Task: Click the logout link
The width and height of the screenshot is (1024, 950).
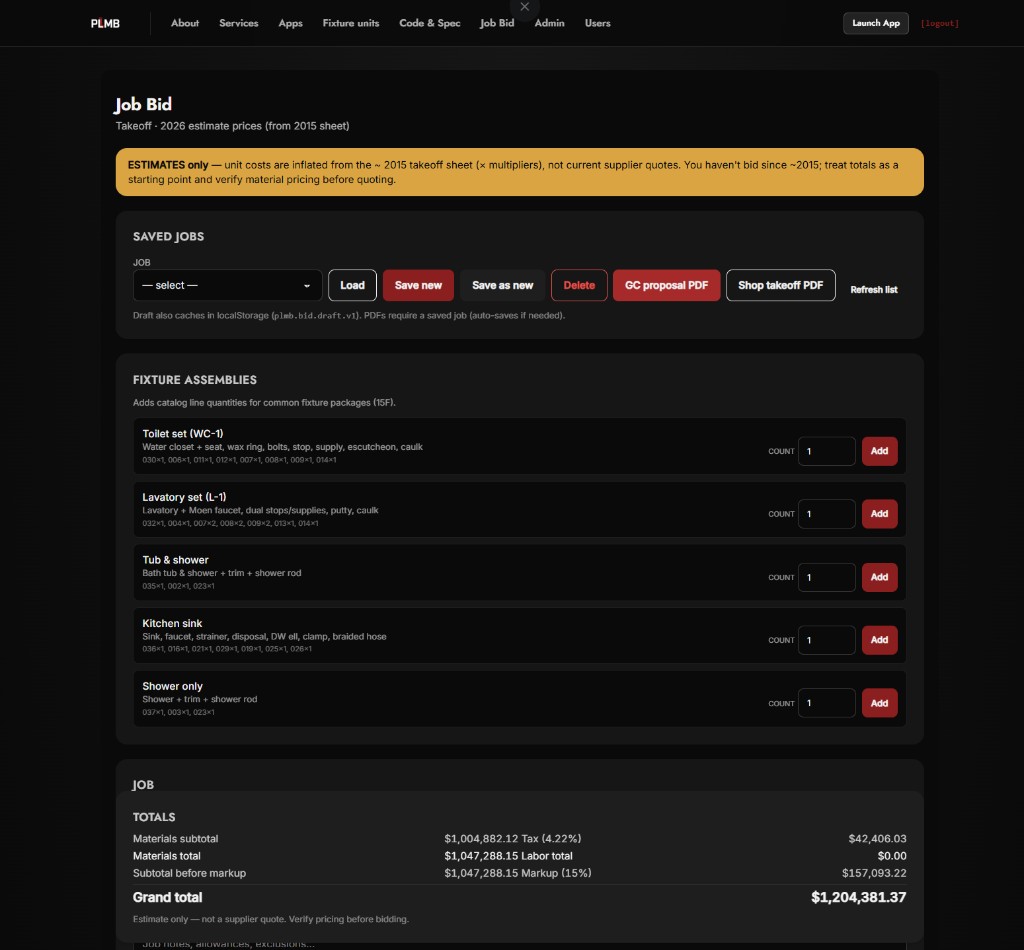Action: coord(940,23)
